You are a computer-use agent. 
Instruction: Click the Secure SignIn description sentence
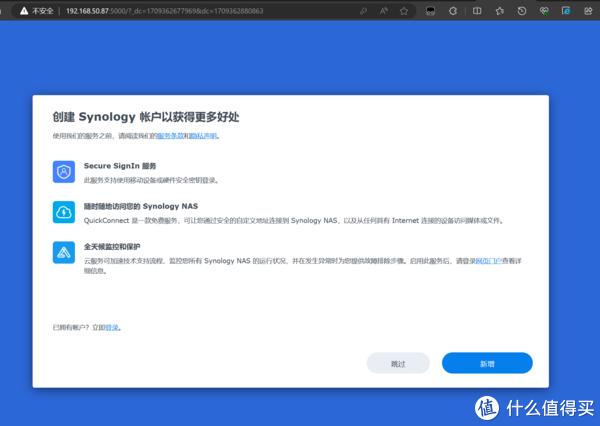(x=152, y=180)
